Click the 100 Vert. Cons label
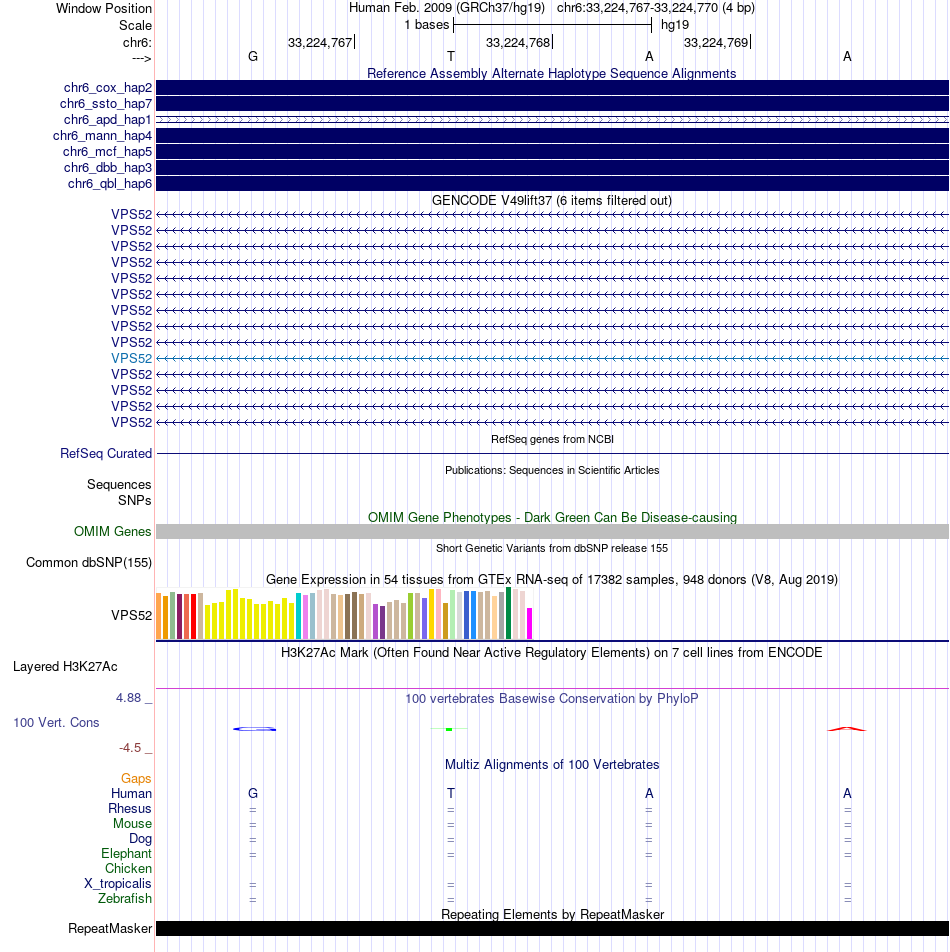The width and height of the screenshot is (950, 952). pyautogui.click(x=56, y=722)
